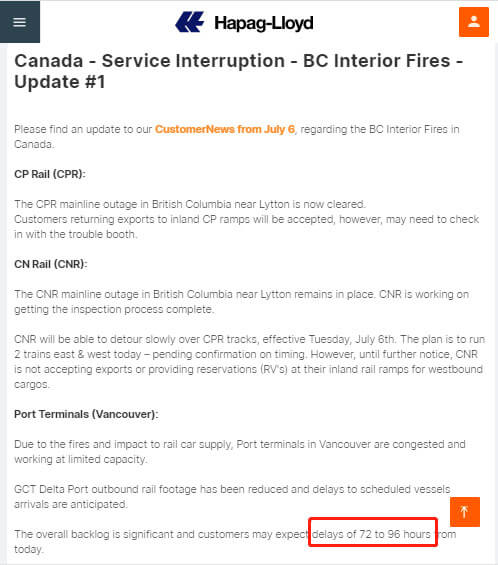Click the paragraph about CNR detour over CPR tracks
Viewport: 498px width, 565px height.
point(249,362)
